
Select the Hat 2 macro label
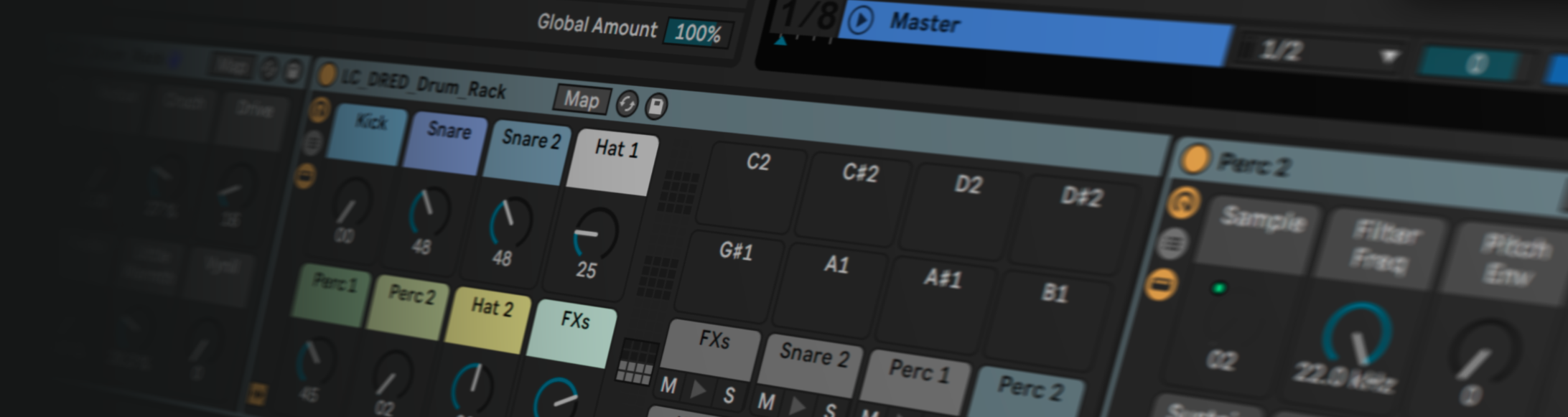click(x=488, y=321)
